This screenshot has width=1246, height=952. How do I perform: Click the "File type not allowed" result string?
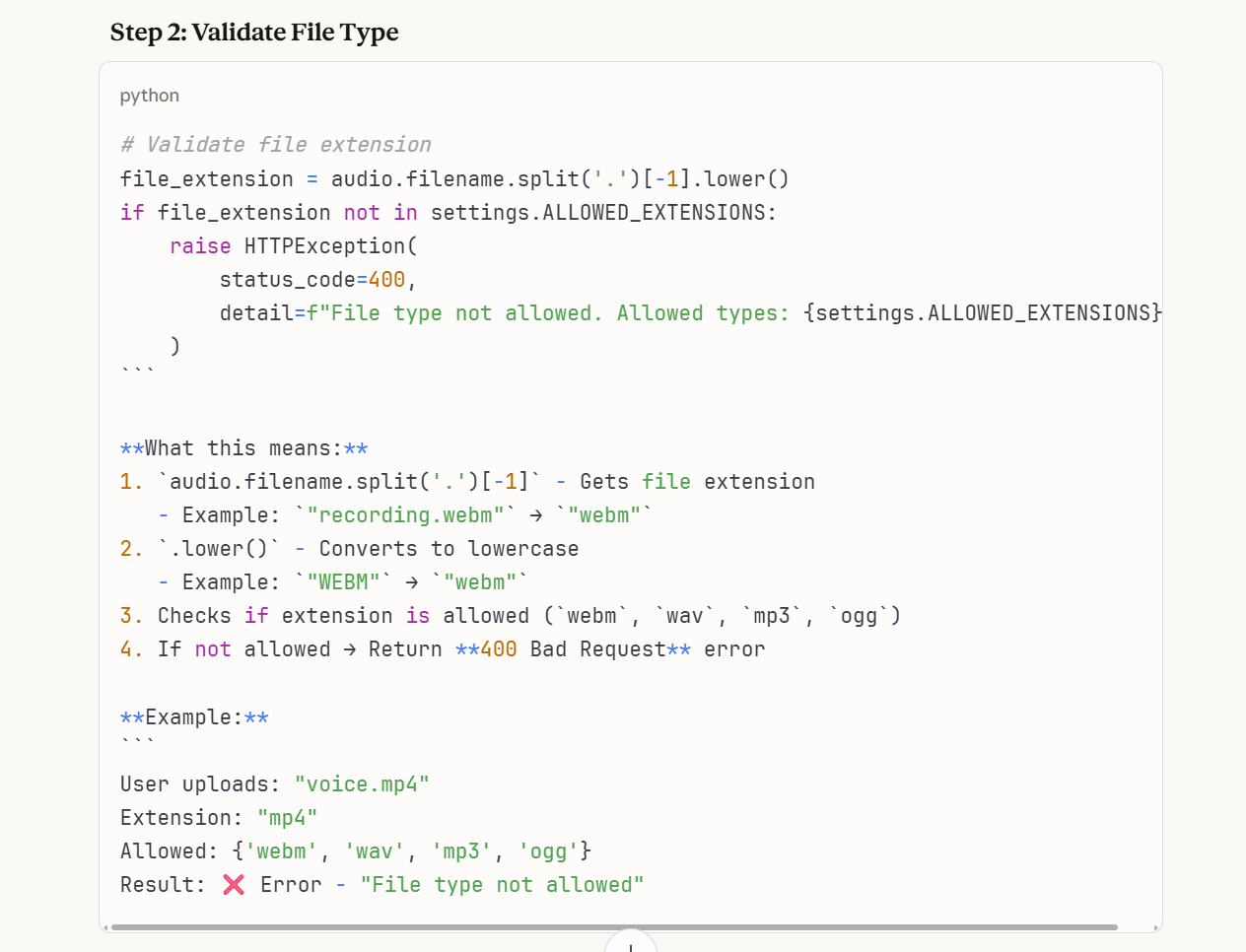point(502,885)
